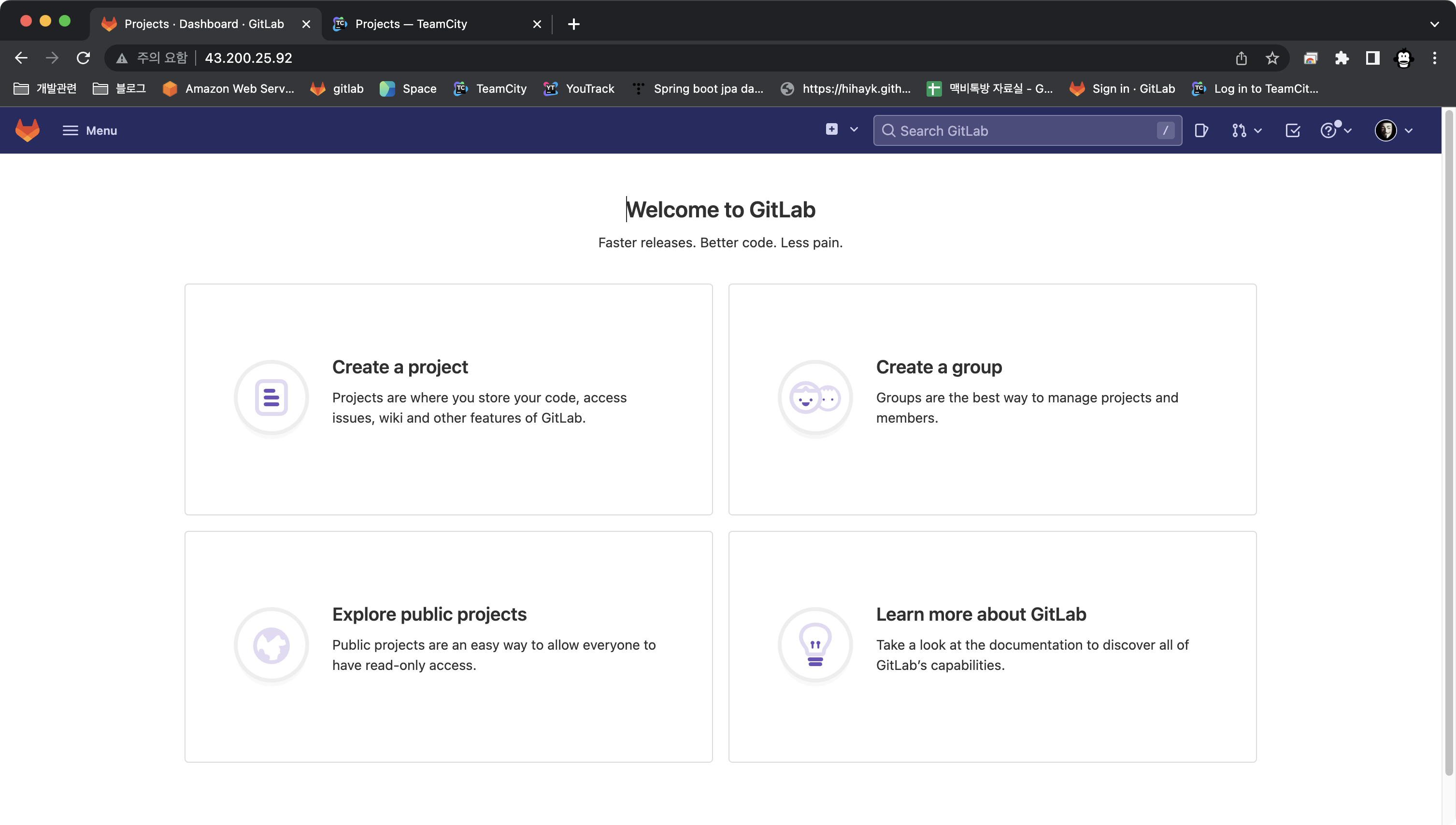Open the Menu hamburger button

tap(89, 130)
